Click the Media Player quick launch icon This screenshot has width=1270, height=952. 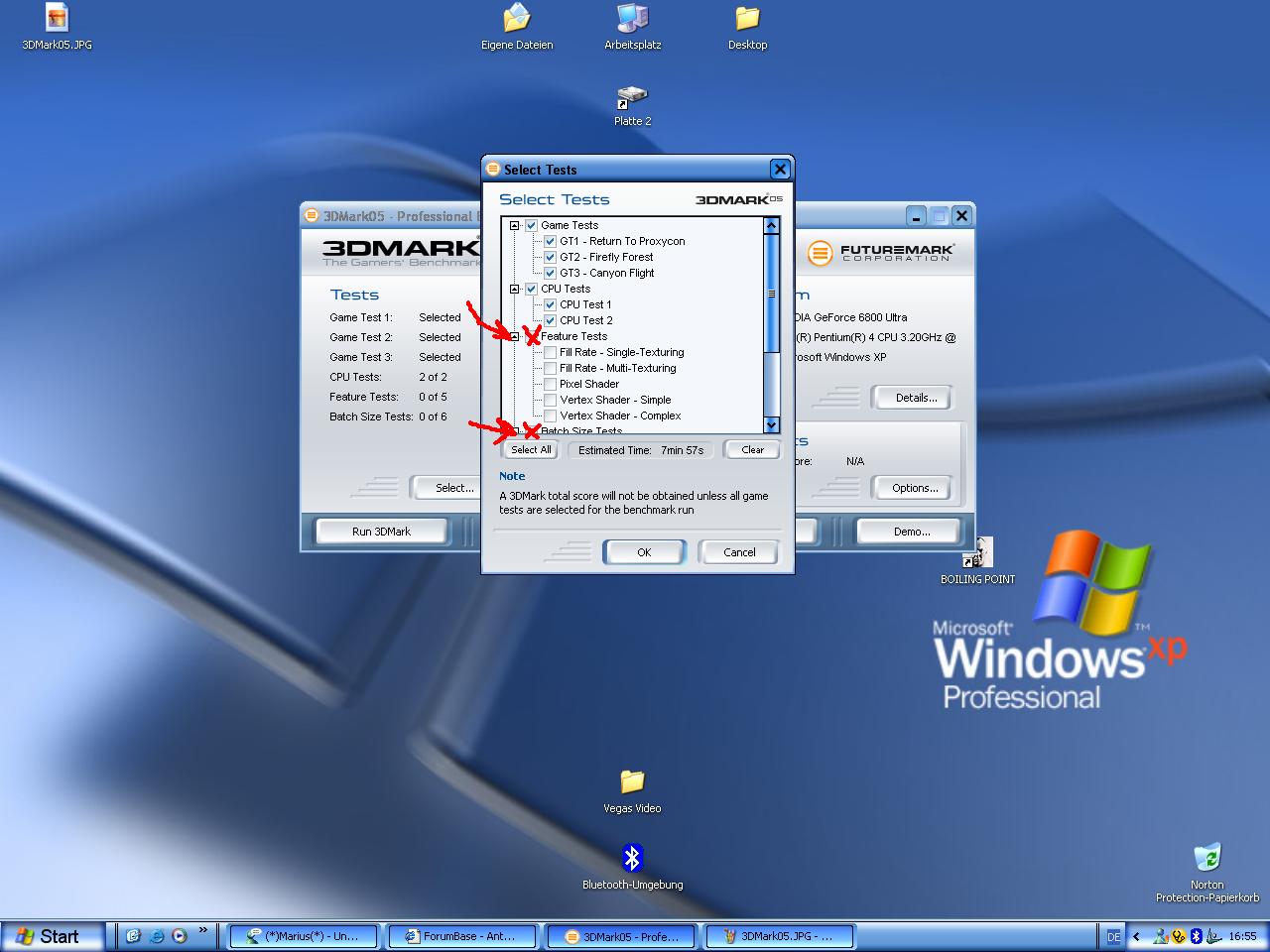click(179, 935)
